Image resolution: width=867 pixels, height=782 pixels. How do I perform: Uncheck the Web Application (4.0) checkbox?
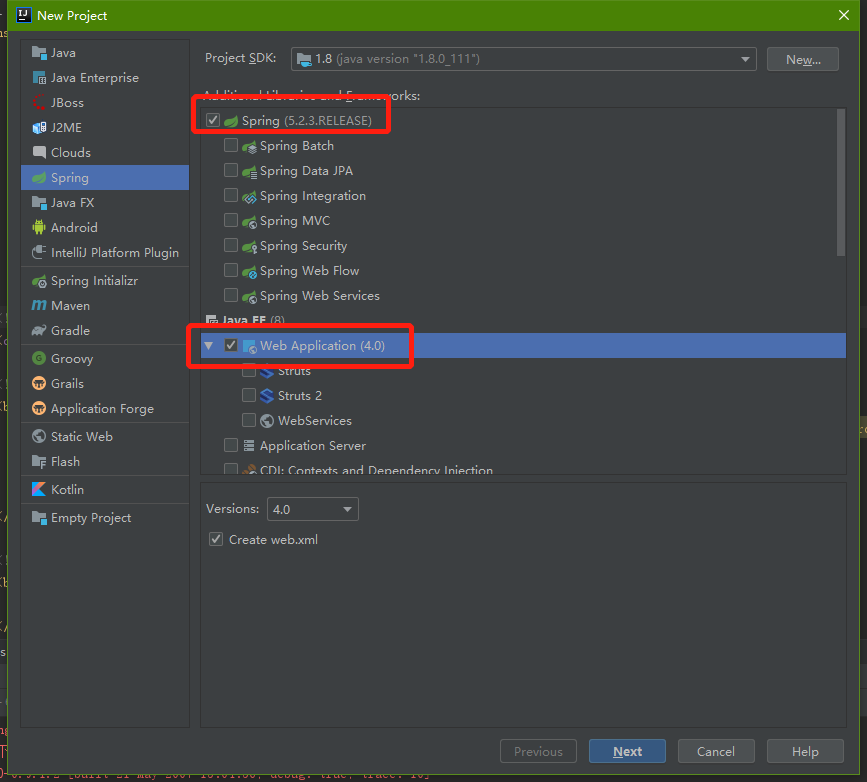(231, 345)
